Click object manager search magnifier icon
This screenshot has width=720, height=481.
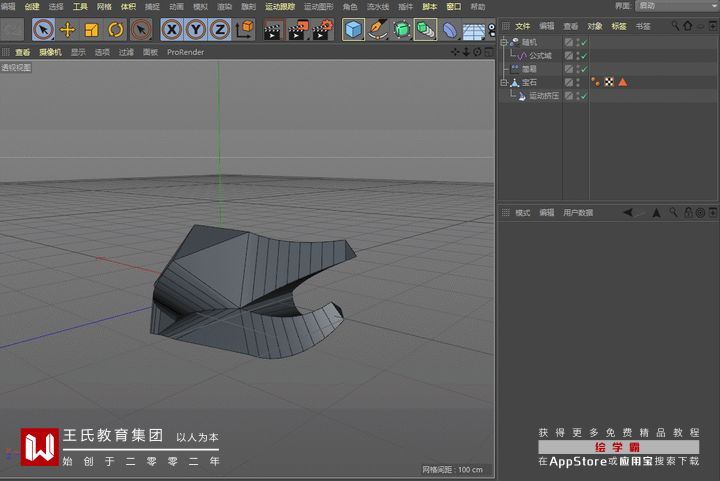pos(675,26)
